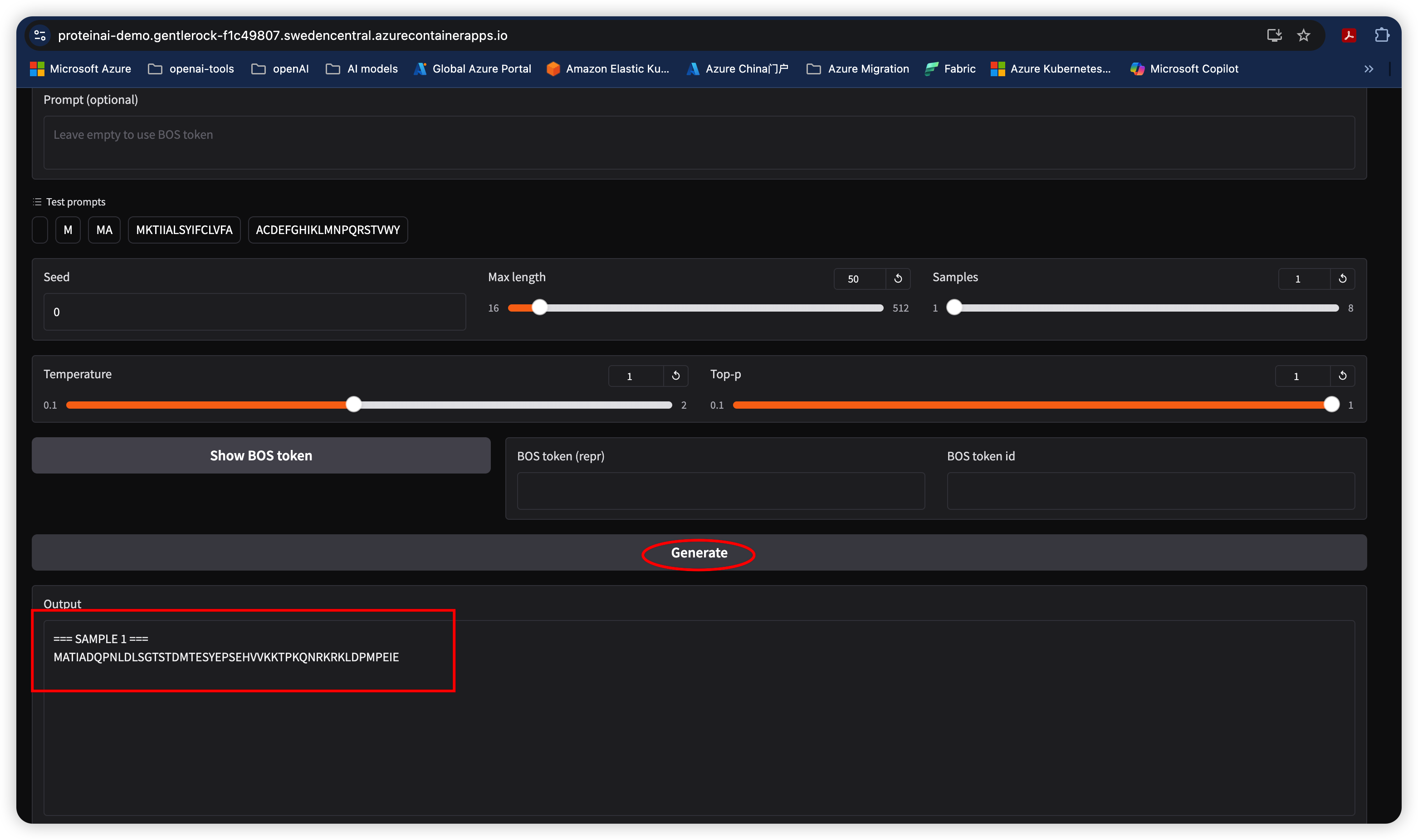
Task: Click the install app icon in address bar
Action: [x=1274, y=35]
